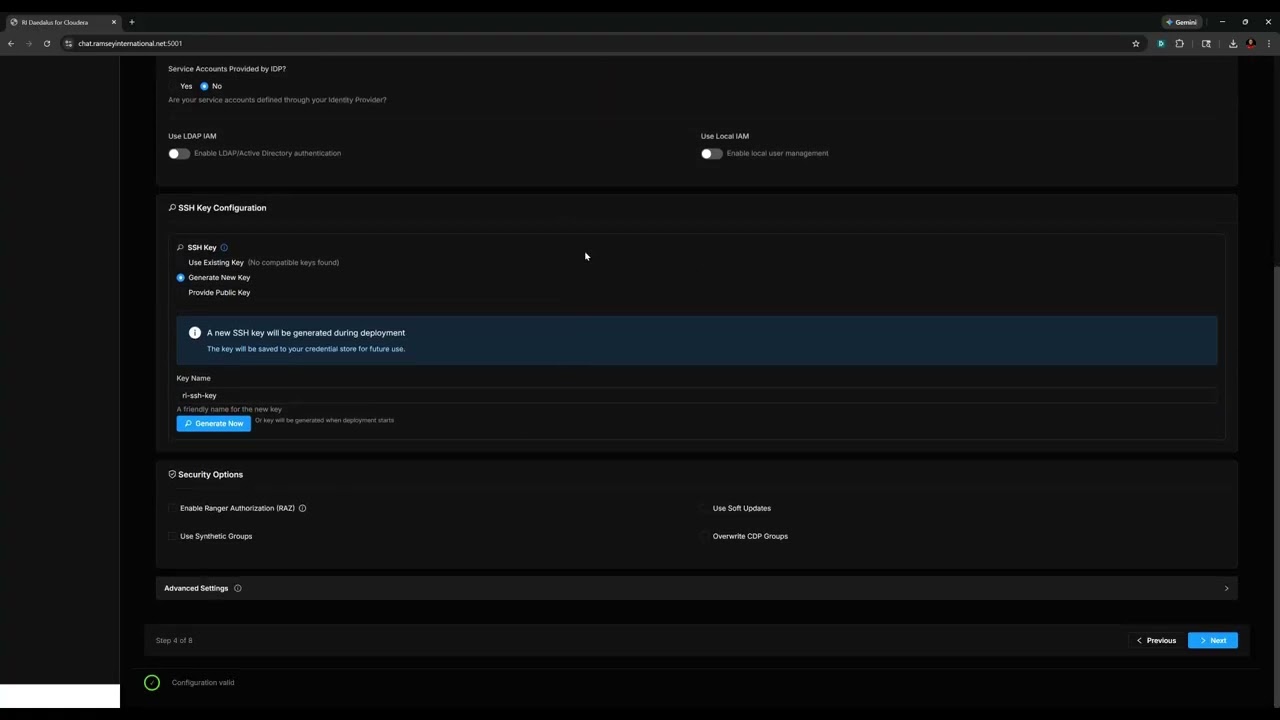Enable Use Synthetic Groups checkbox
This screenshot has height=720, width=1280.
[173, 536]
